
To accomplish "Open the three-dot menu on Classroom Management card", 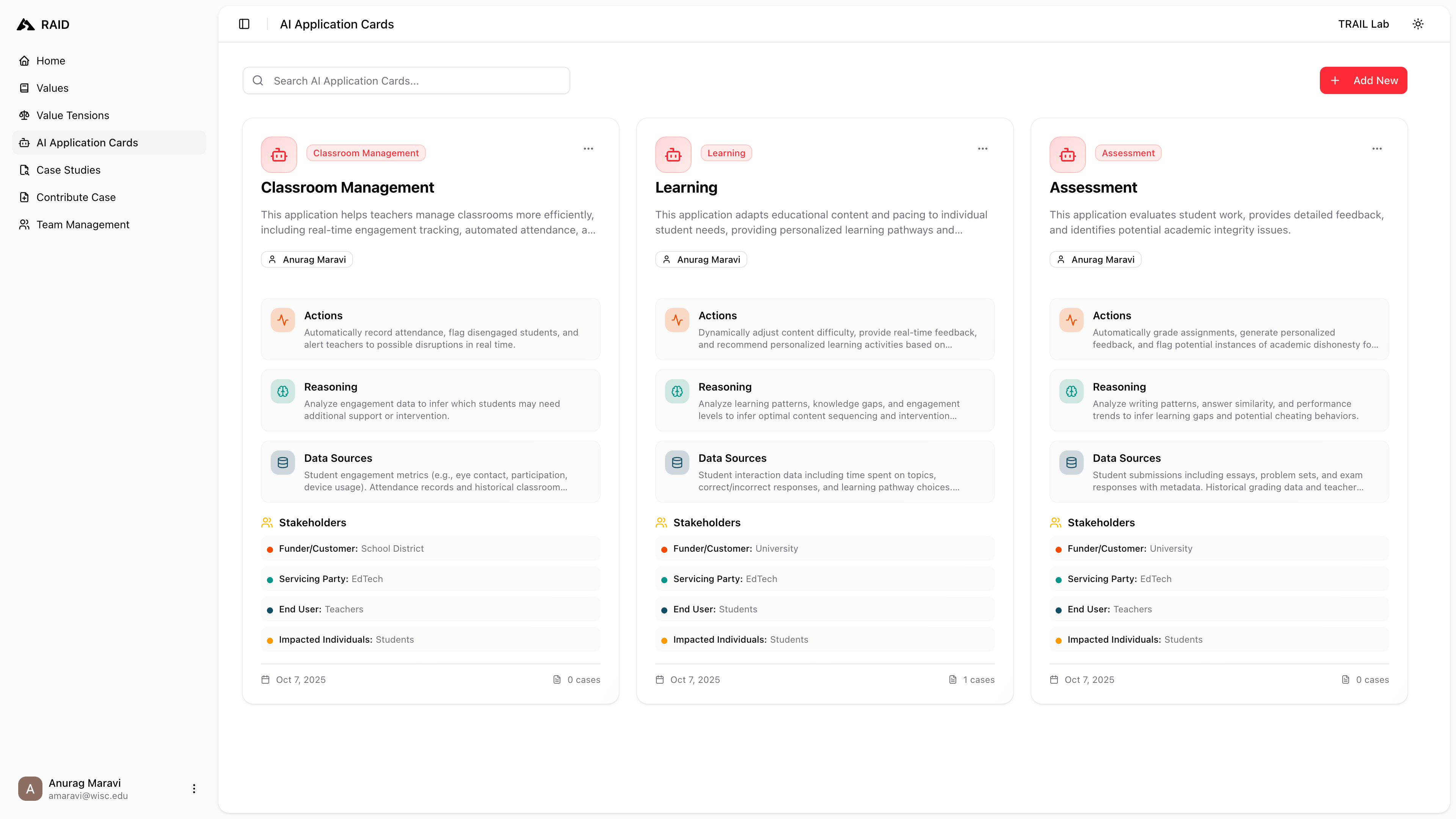I will click(x=588, y=149).
